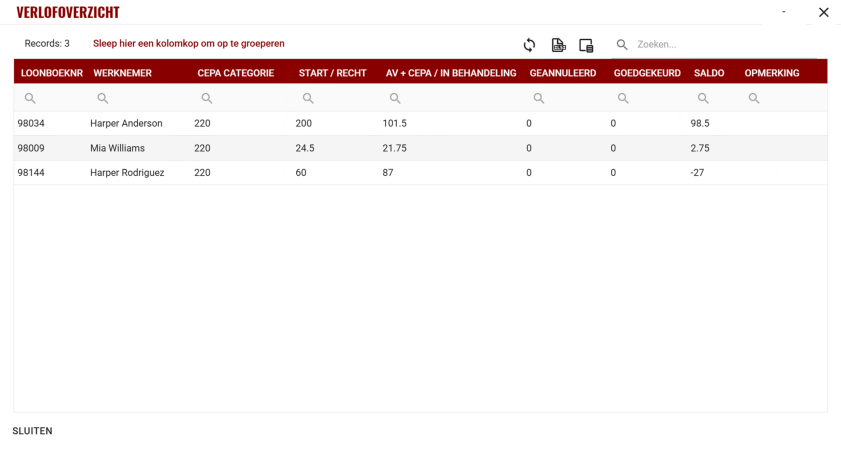Click the refresh icon in the toolbar
841x450 pixels.
[529, 45]
